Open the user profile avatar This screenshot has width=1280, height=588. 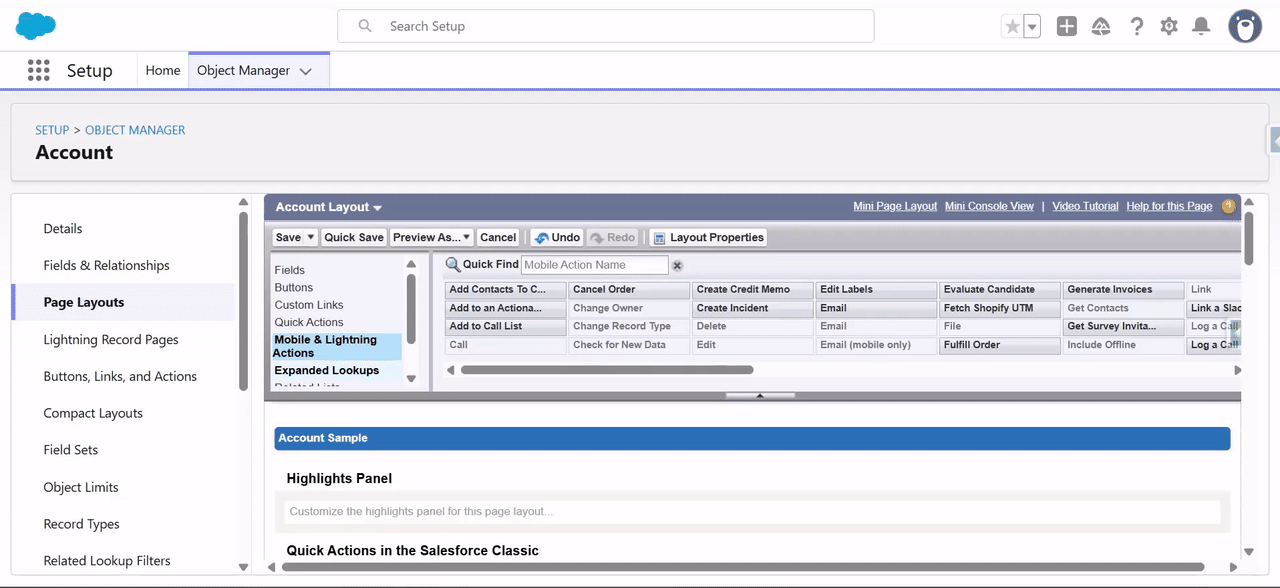point(1245,27)
